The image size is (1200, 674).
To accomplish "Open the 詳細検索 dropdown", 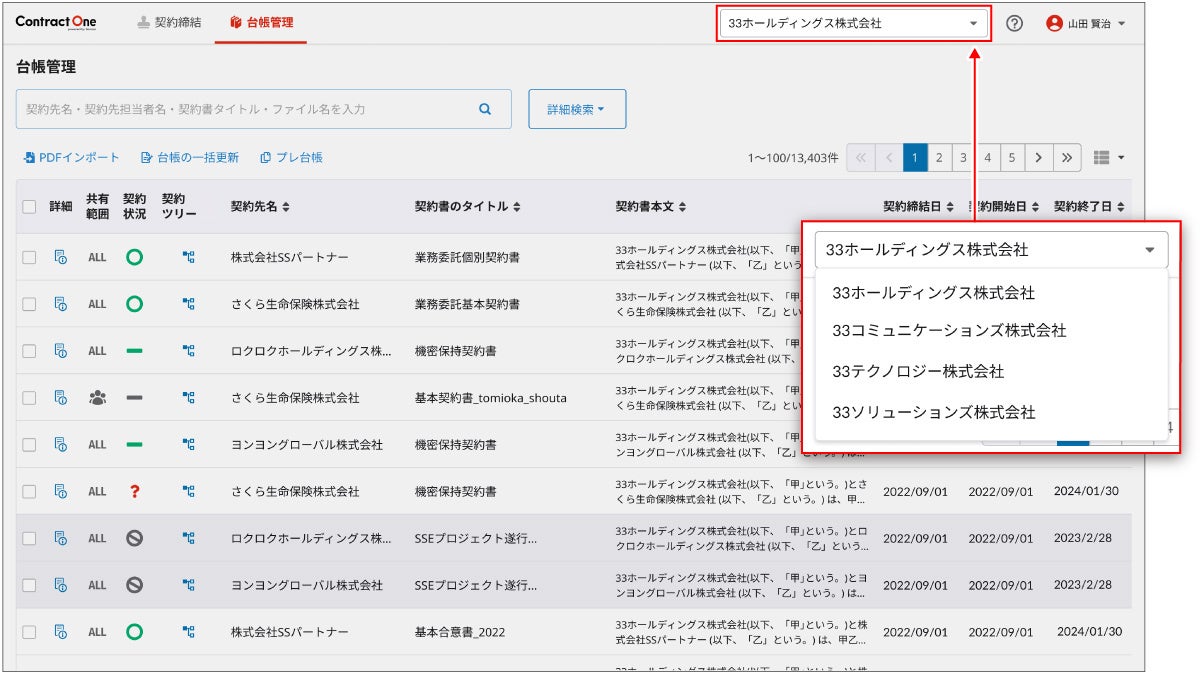I will pos(577,109).
